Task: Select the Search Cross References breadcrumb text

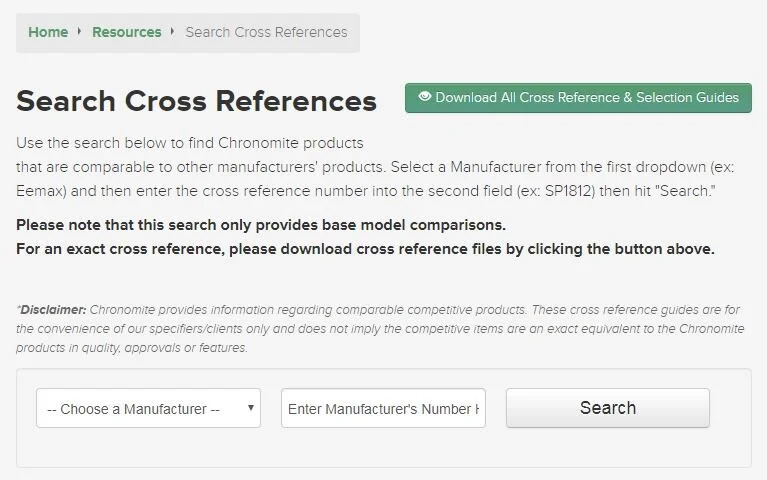Action: coord(266,32)
